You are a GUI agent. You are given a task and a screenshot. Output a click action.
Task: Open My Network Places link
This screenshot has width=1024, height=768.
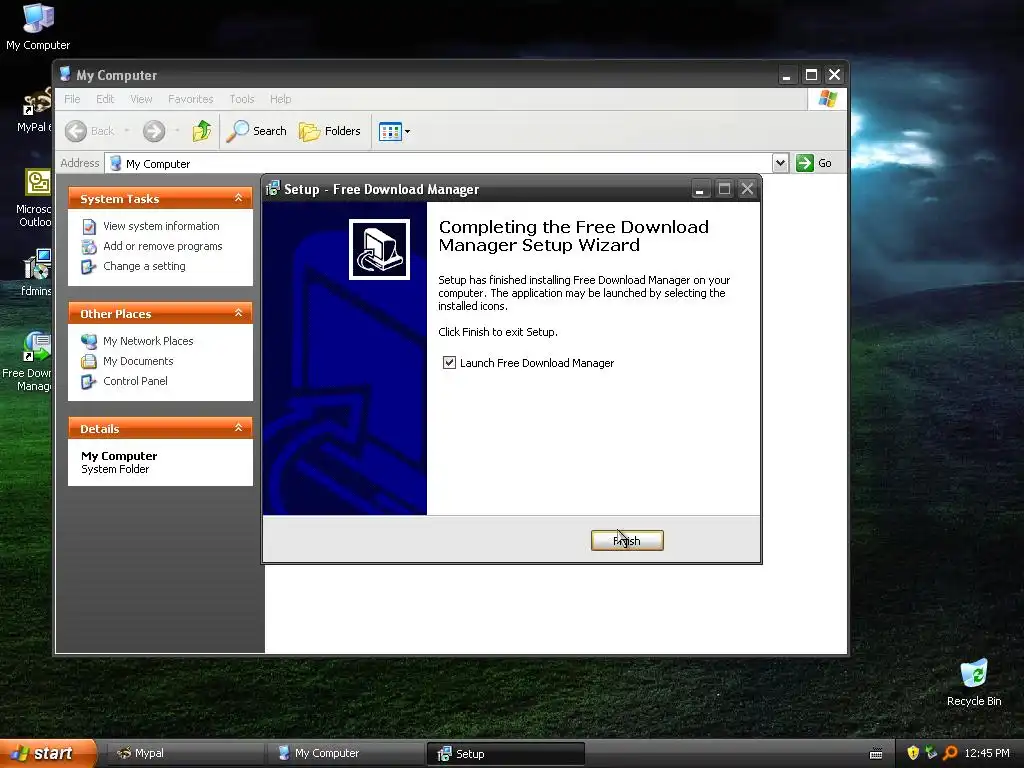(148, 341)
